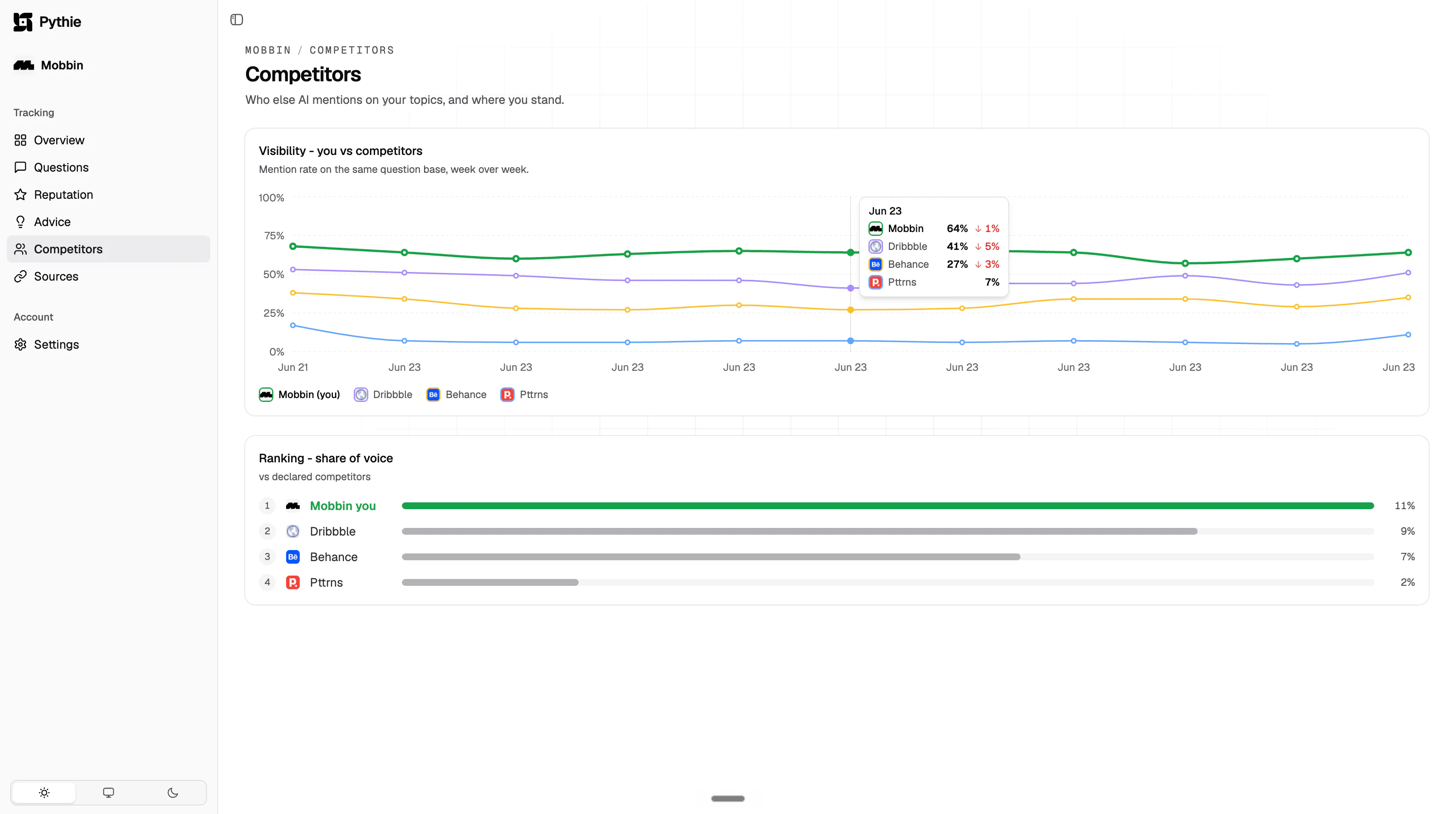Click the Overview grid icon

pos(20,140)
